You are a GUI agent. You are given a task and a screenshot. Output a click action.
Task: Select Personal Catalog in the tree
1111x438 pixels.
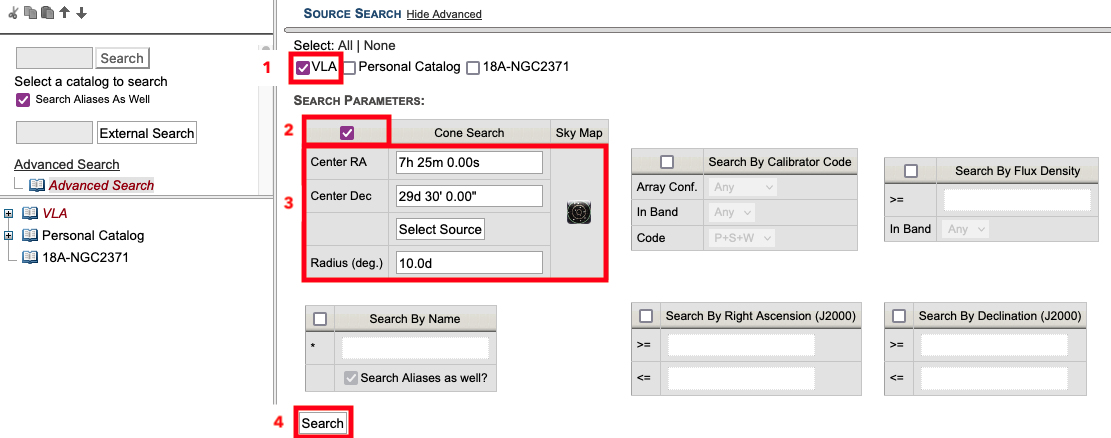coord(93,236)
